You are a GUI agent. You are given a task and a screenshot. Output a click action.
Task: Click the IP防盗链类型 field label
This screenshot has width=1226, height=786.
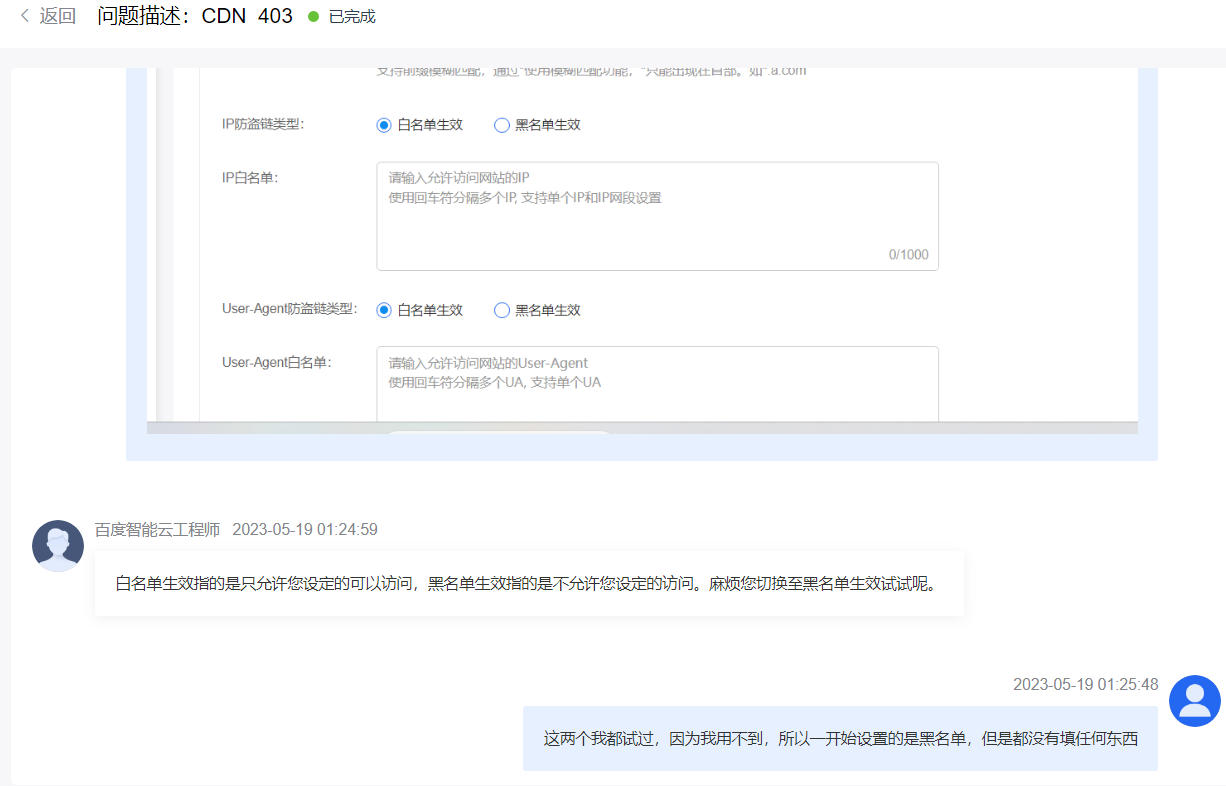[262, 124]
